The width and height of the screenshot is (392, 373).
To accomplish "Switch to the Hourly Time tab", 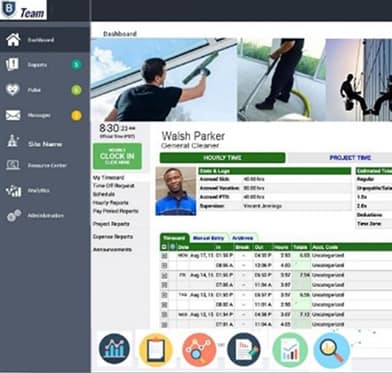I will pyautogui.click(x=222, y=158).
